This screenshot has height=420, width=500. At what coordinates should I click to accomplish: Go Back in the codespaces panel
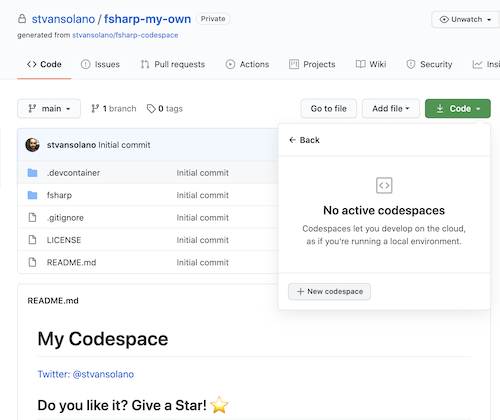(x=304, y=140)
